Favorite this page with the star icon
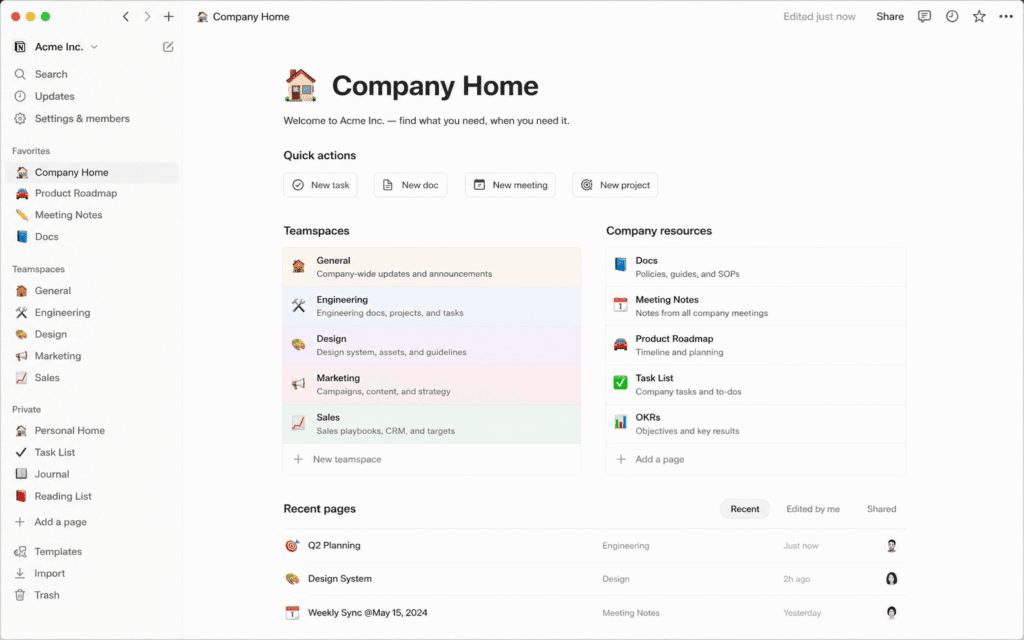 [x=979, y=16]
